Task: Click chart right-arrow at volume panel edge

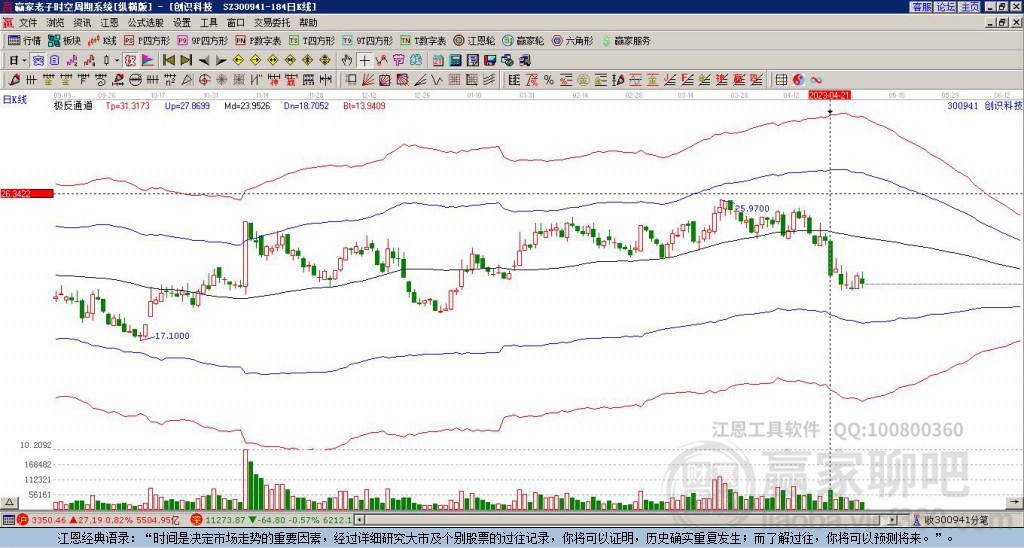Action: pos(1014,503)
